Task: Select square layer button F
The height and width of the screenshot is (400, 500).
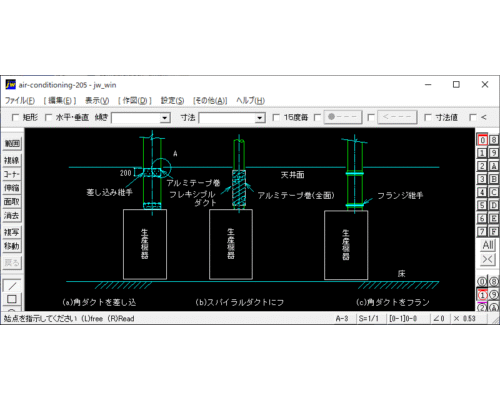Action: (x=494, y=231)
